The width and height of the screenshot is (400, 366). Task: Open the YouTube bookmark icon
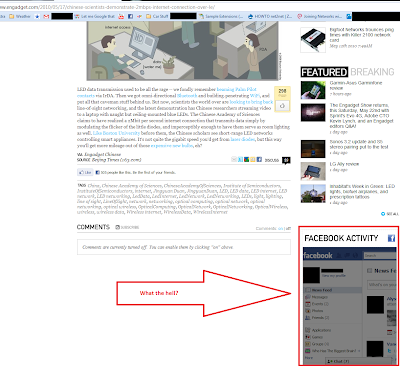[x=121, y=16]
